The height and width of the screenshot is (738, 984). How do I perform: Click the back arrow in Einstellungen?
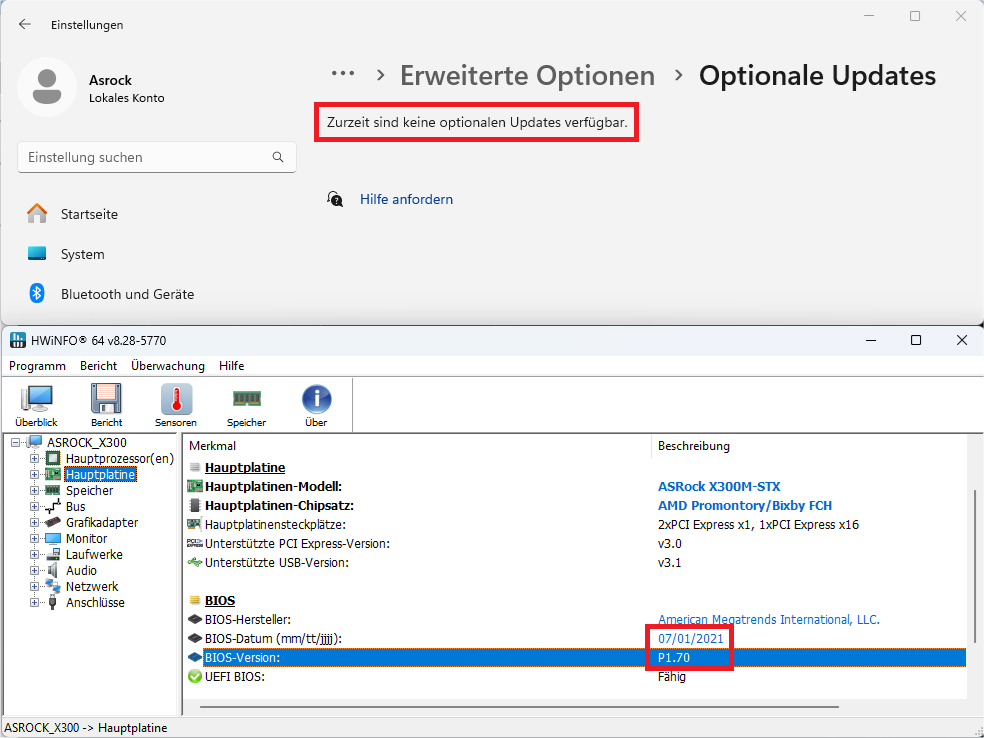coord(25,24)
